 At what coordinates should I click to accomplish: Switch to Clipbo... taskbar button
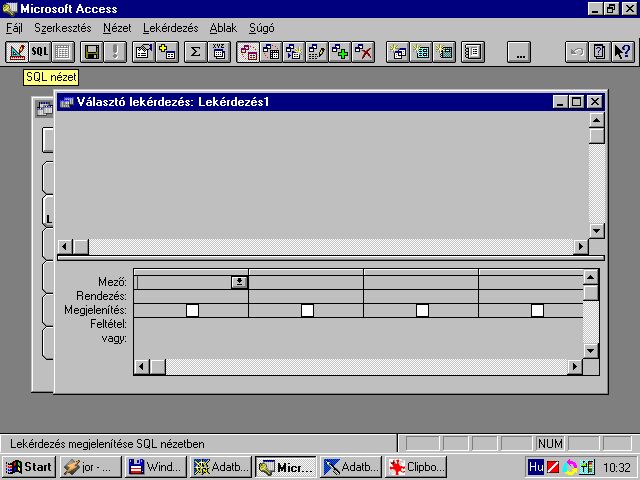coord(416,467)
